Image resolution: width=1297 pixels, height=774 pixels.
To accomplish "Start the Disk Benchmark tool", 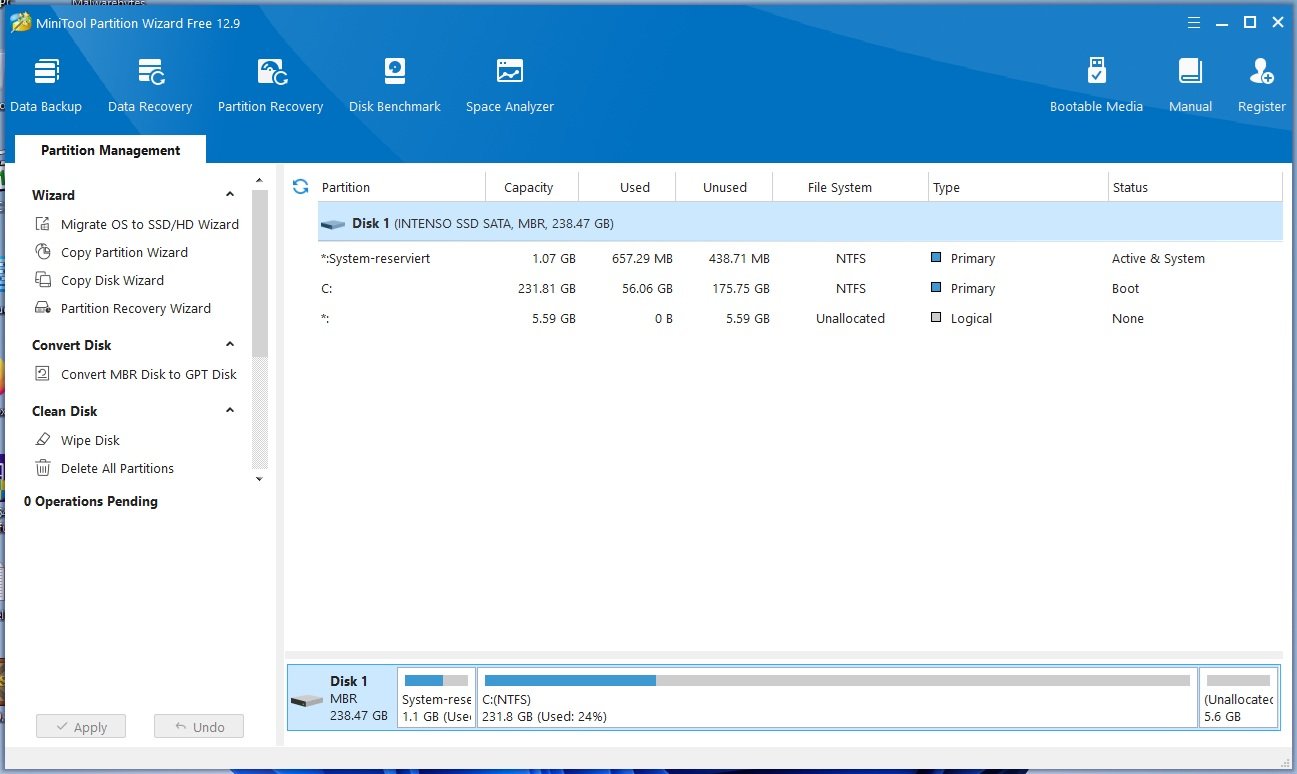I will point(395,85).
